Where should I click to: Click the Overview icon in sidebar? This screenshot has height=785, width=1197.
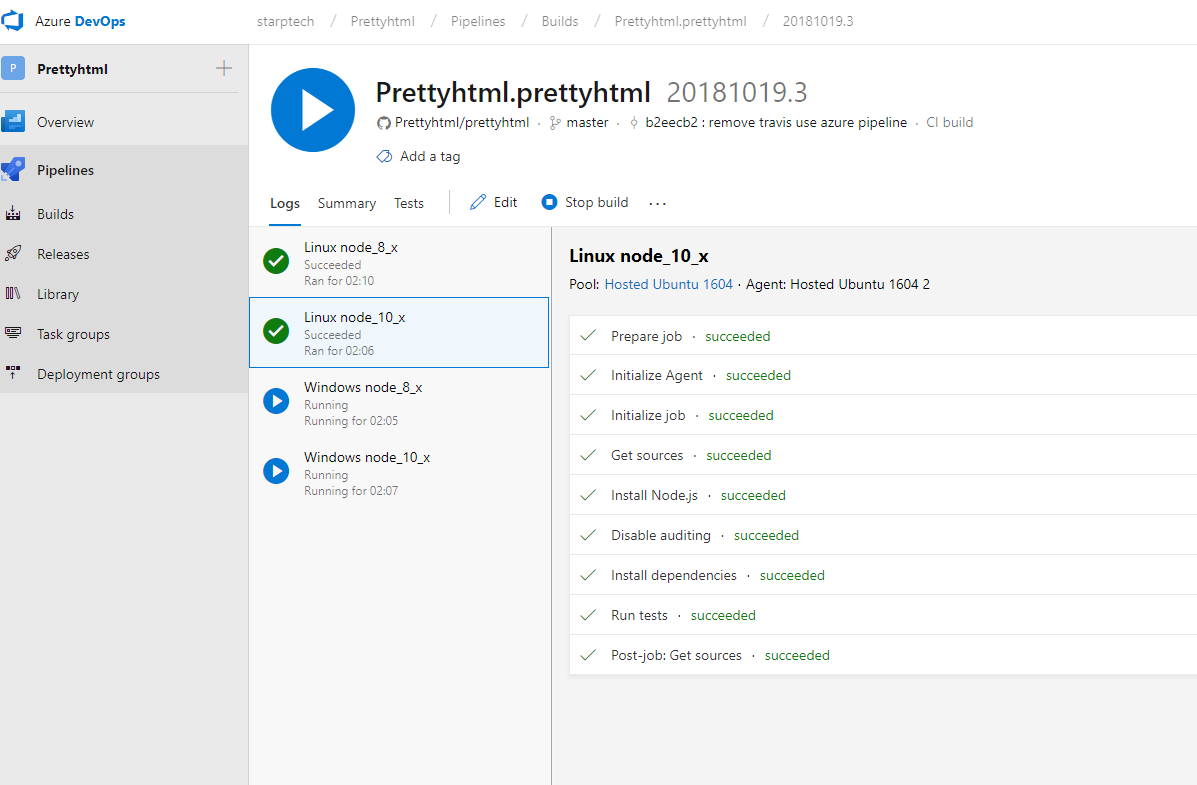tap(13, 121)
